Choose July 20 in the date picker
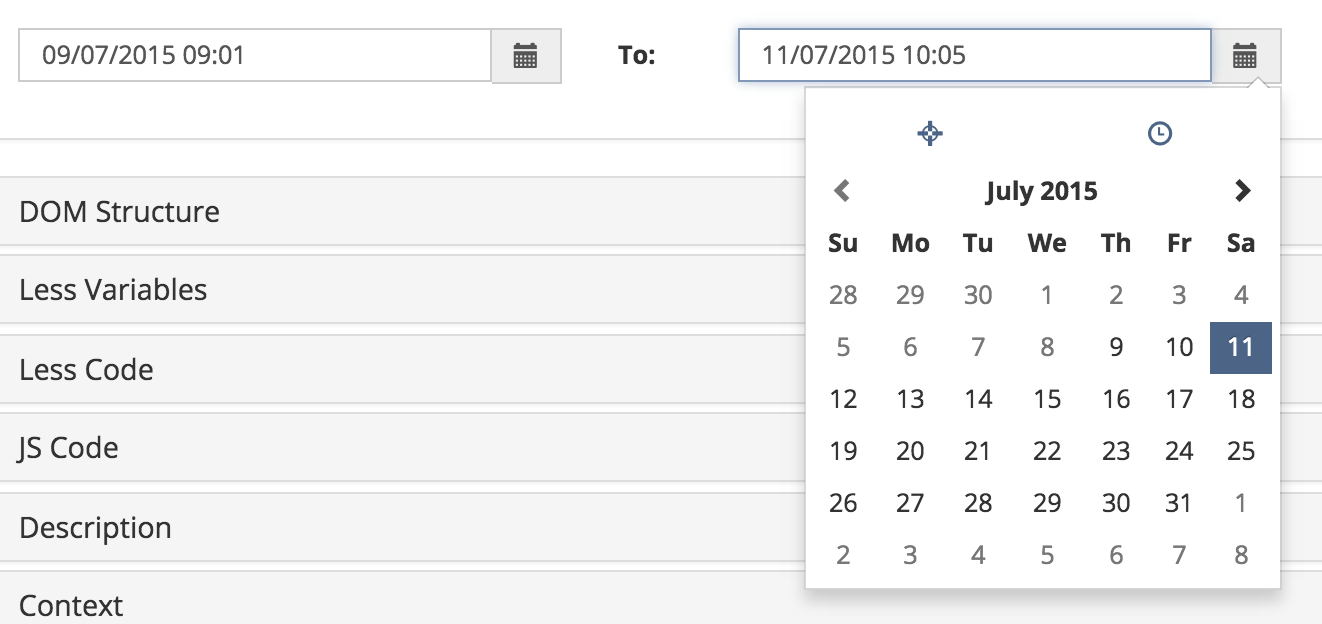Image resolution: width=1322 pixels, height=624 pixels. 910,451
